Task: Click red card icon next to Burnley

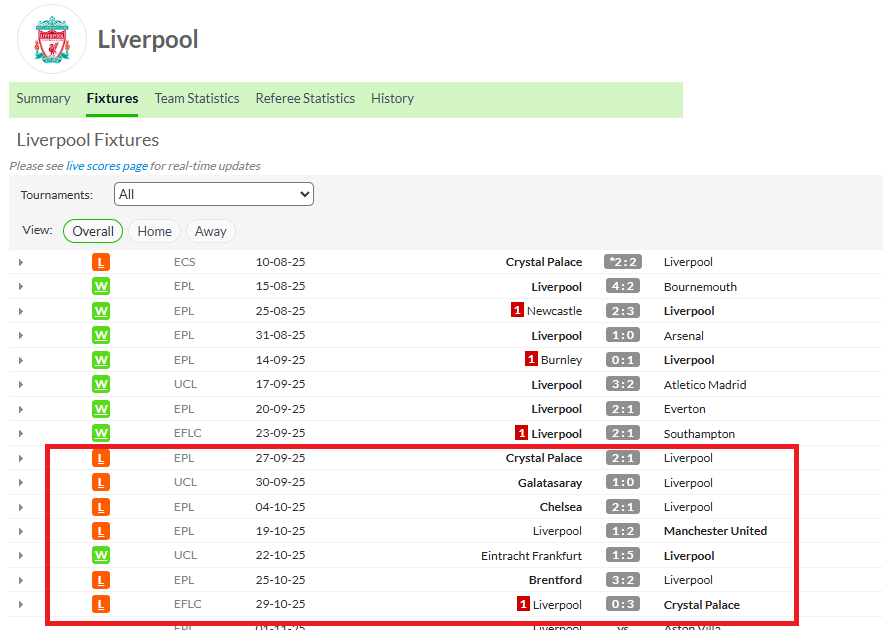Action: pyautogui.click(x=532, y=360)
